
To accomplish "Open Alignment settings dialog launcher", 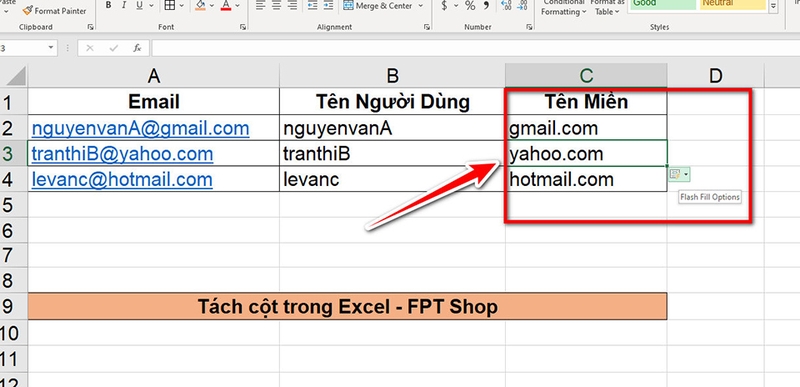I will 427,27.
